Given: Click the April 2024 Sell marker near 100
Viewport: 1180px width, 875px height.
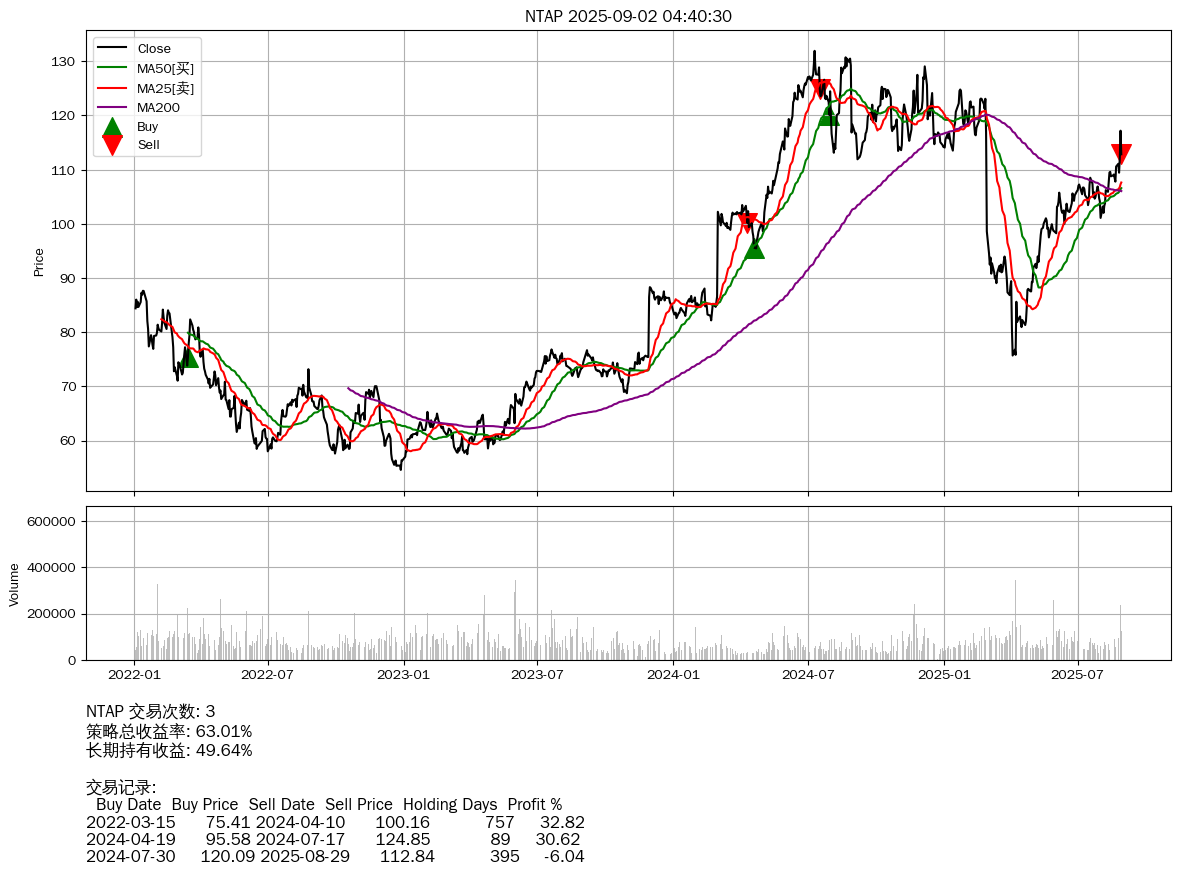Looking at the screenshot, I should click(x=747, y=223).
